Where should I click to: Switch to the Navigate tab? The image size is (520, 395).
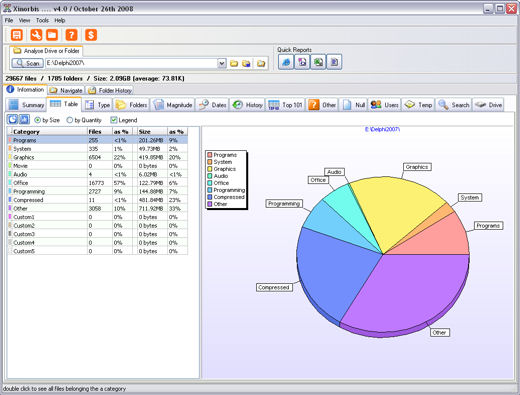(66, 90)
